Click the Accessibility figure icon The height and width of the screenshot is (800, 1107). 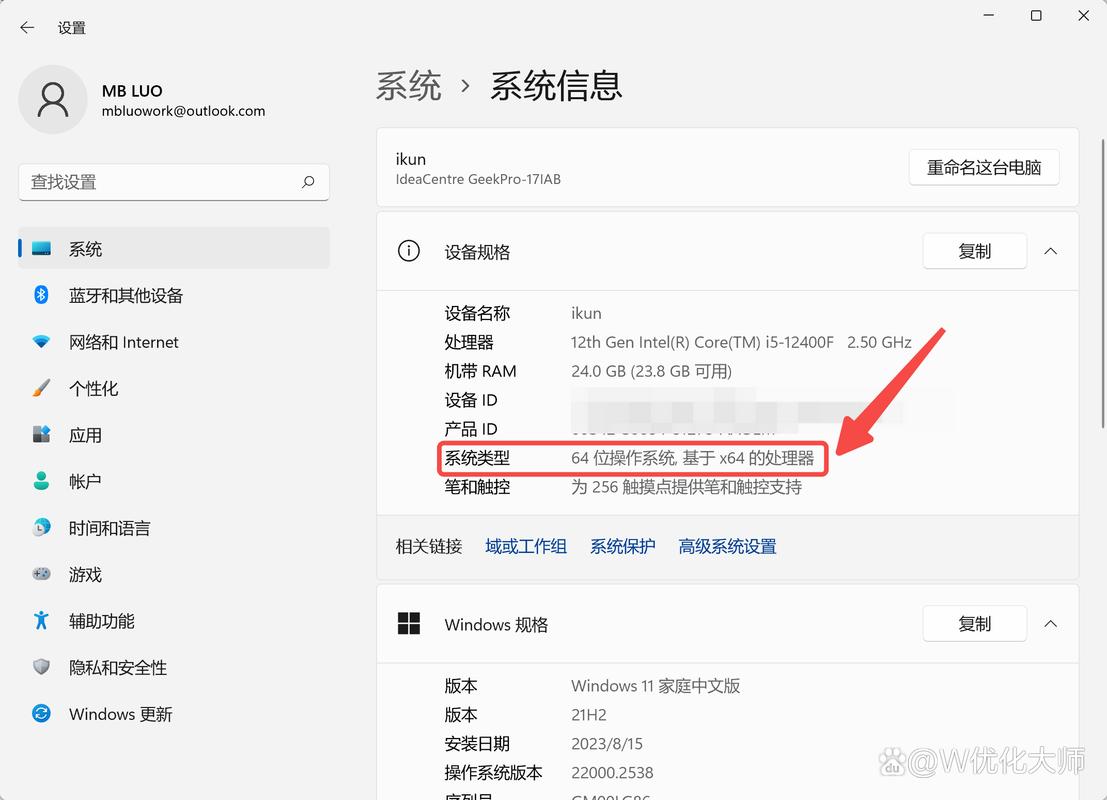point(41,621)
